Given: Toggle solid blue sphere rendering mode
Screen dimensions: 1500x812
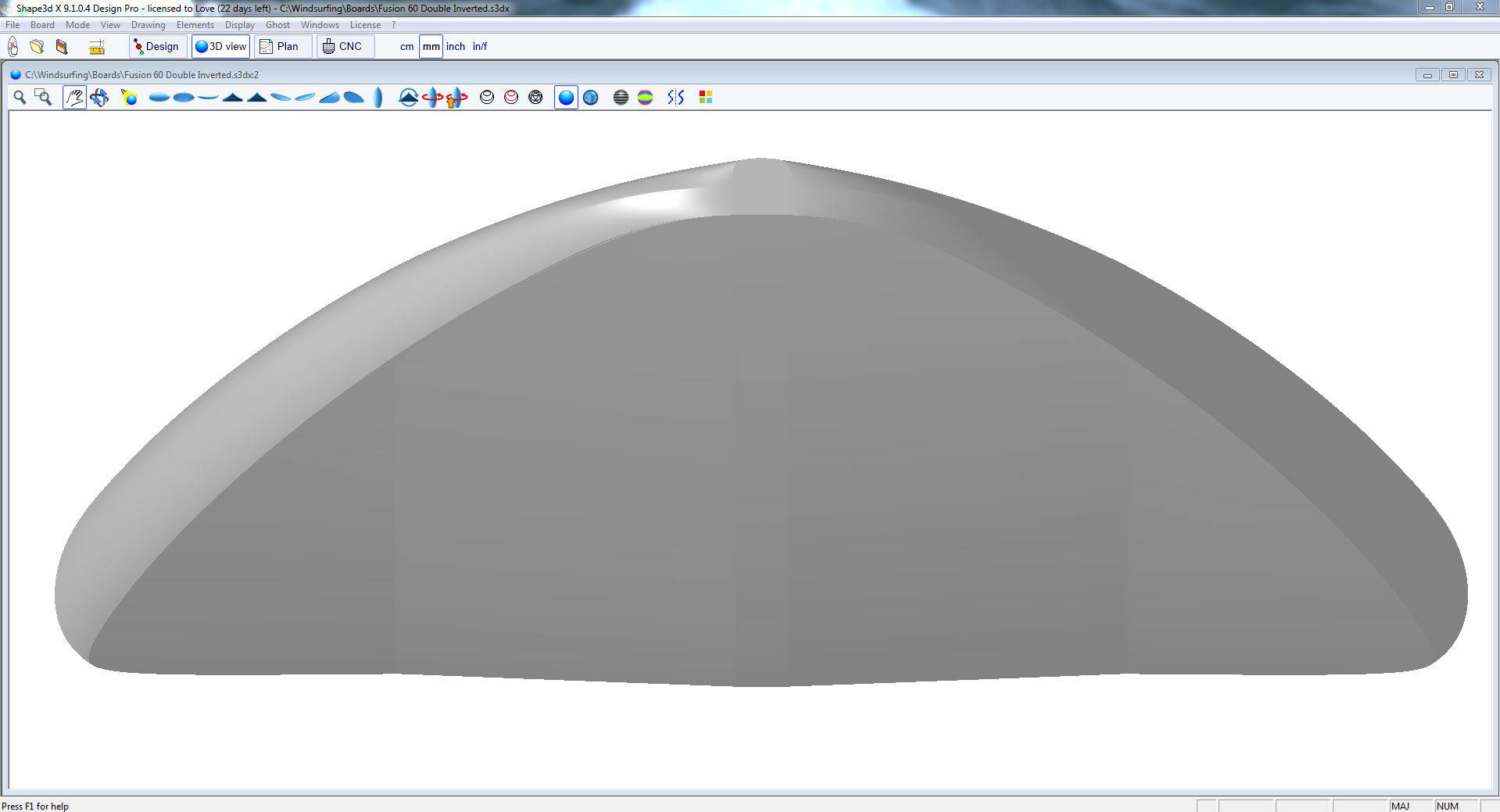Looking at the screenshot, I should pos(566,98).
